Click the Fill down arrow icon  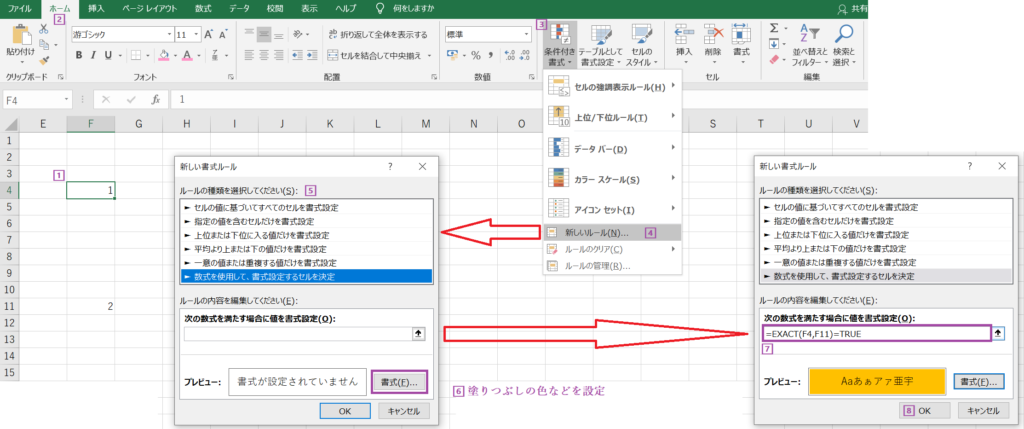774,44
